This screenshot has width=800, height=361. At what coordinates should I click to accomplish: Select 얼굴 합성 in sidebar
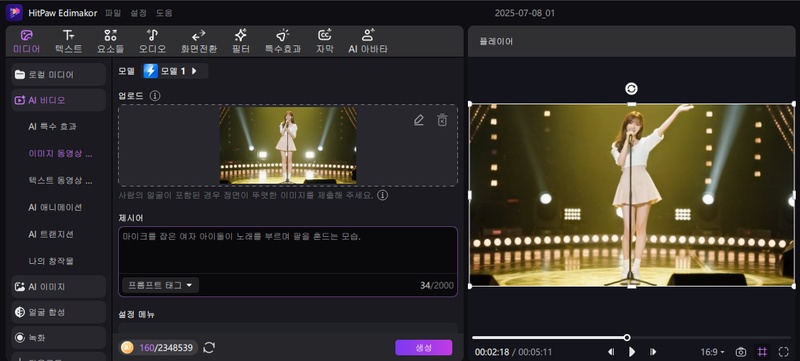pyautogui.click(x=58, y=312)
